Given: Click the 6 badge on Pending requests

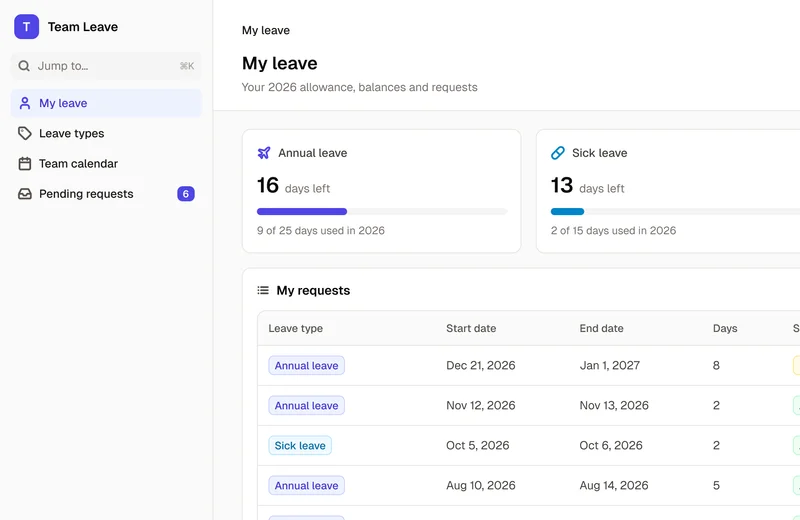Looking at the screenshot, I should coord(186,194).
